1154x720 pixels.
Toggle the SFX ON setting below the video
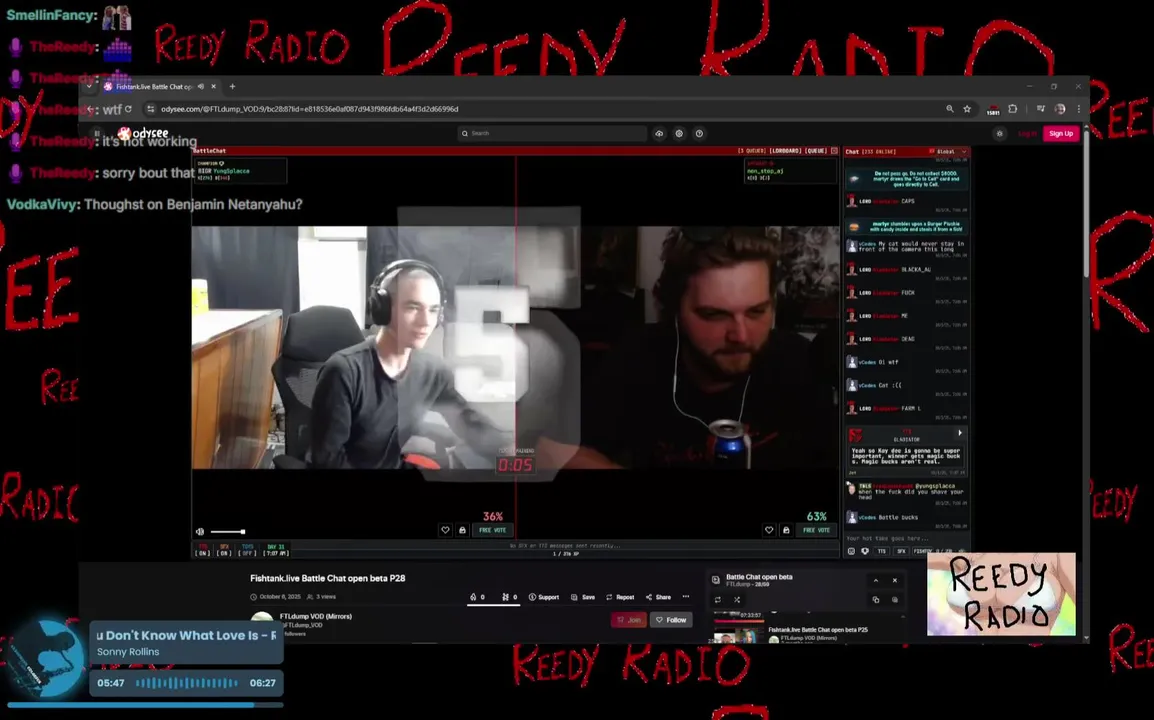[224, 550]
